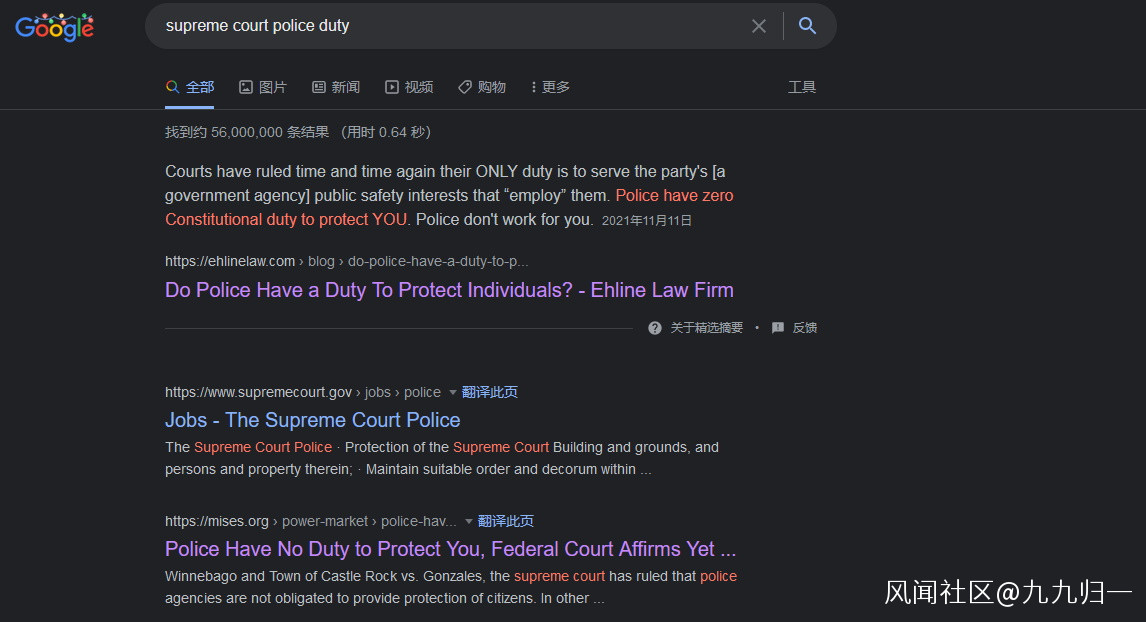The height and width of the screenshot is (622, 1146).
Task: Open the 关于精选摘要 link
Action: coord(706,328)
